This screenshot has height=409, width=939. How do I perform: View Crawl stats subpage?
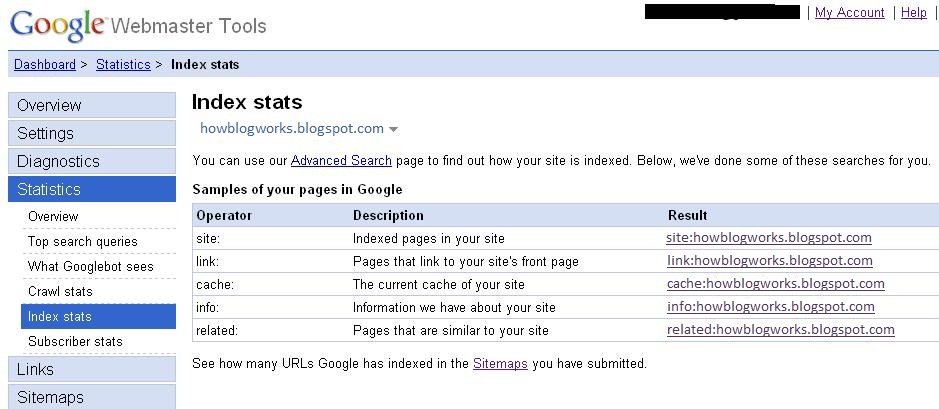(x=60, y=292)
